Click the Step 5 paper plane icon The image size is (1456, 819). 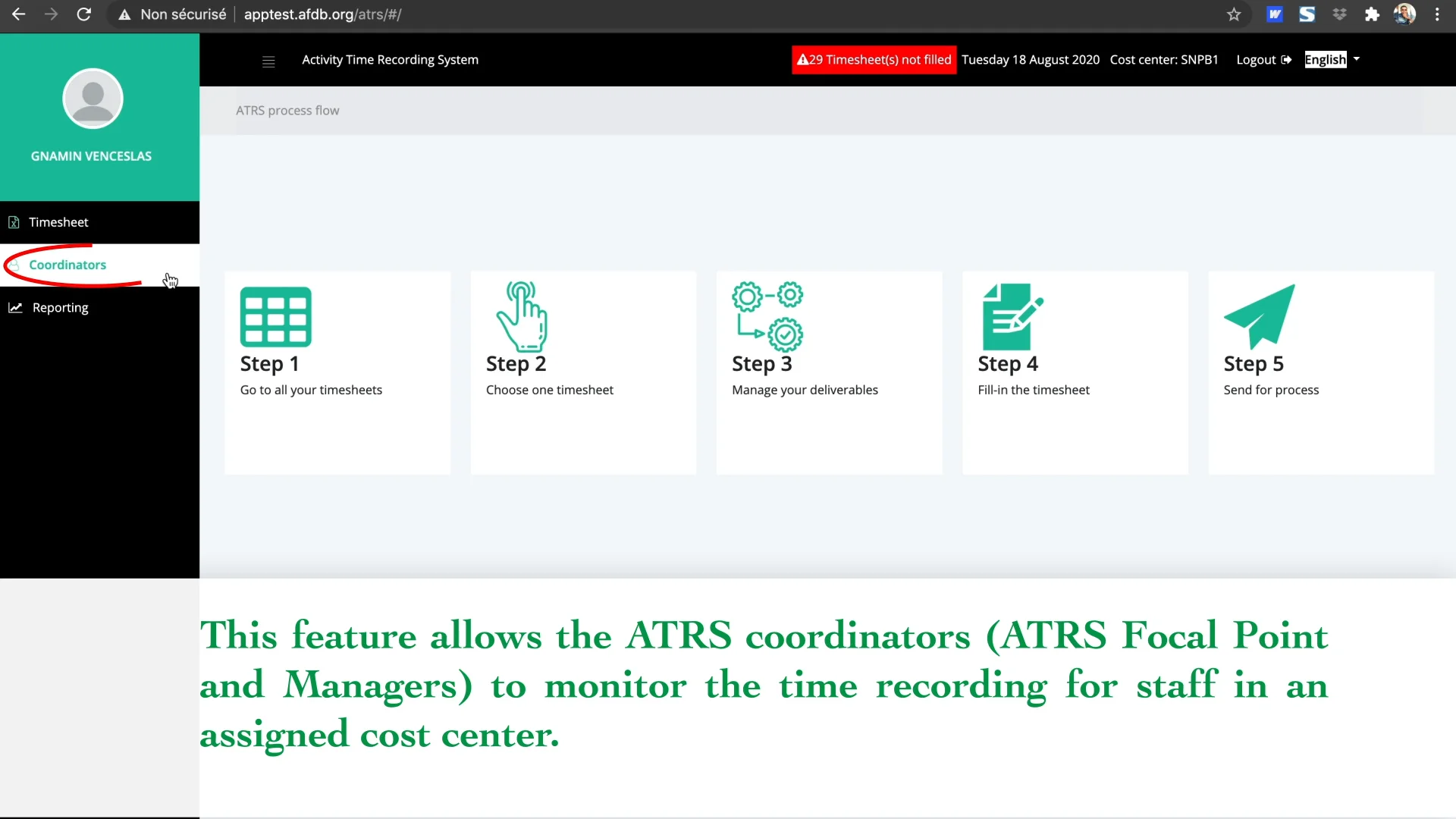(1260, 316)
